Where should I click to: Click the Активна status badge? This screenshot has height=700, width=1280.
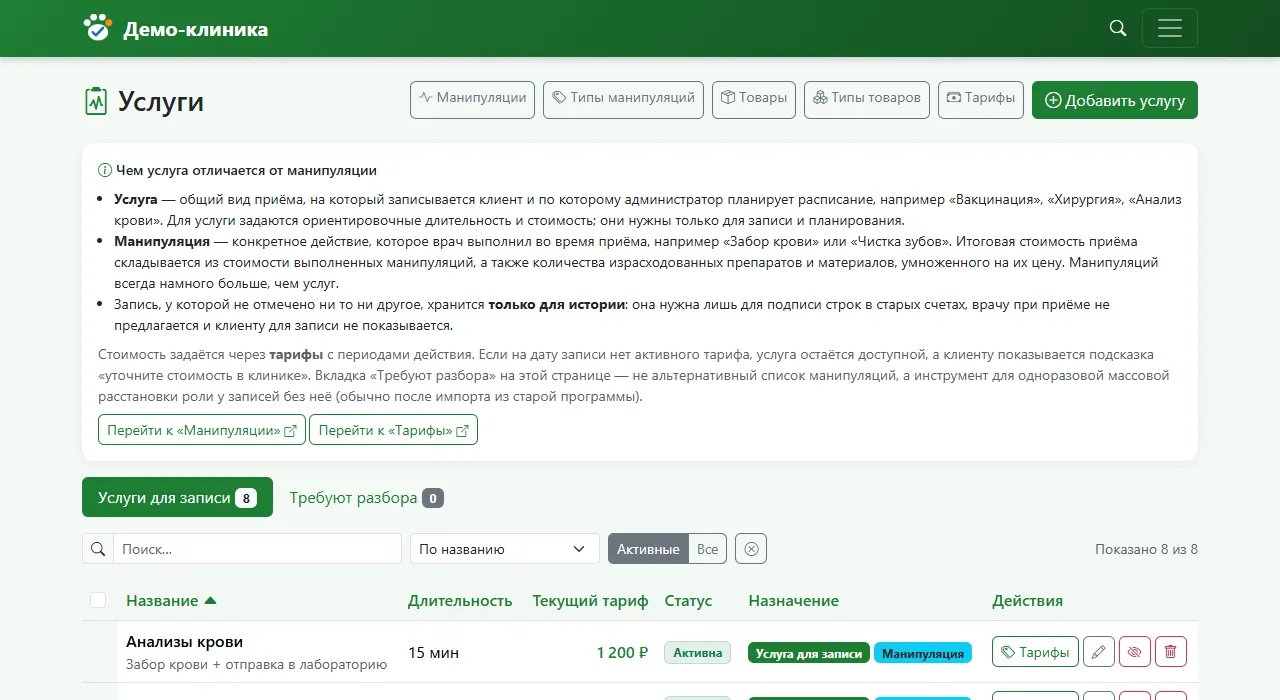(697, 653)
